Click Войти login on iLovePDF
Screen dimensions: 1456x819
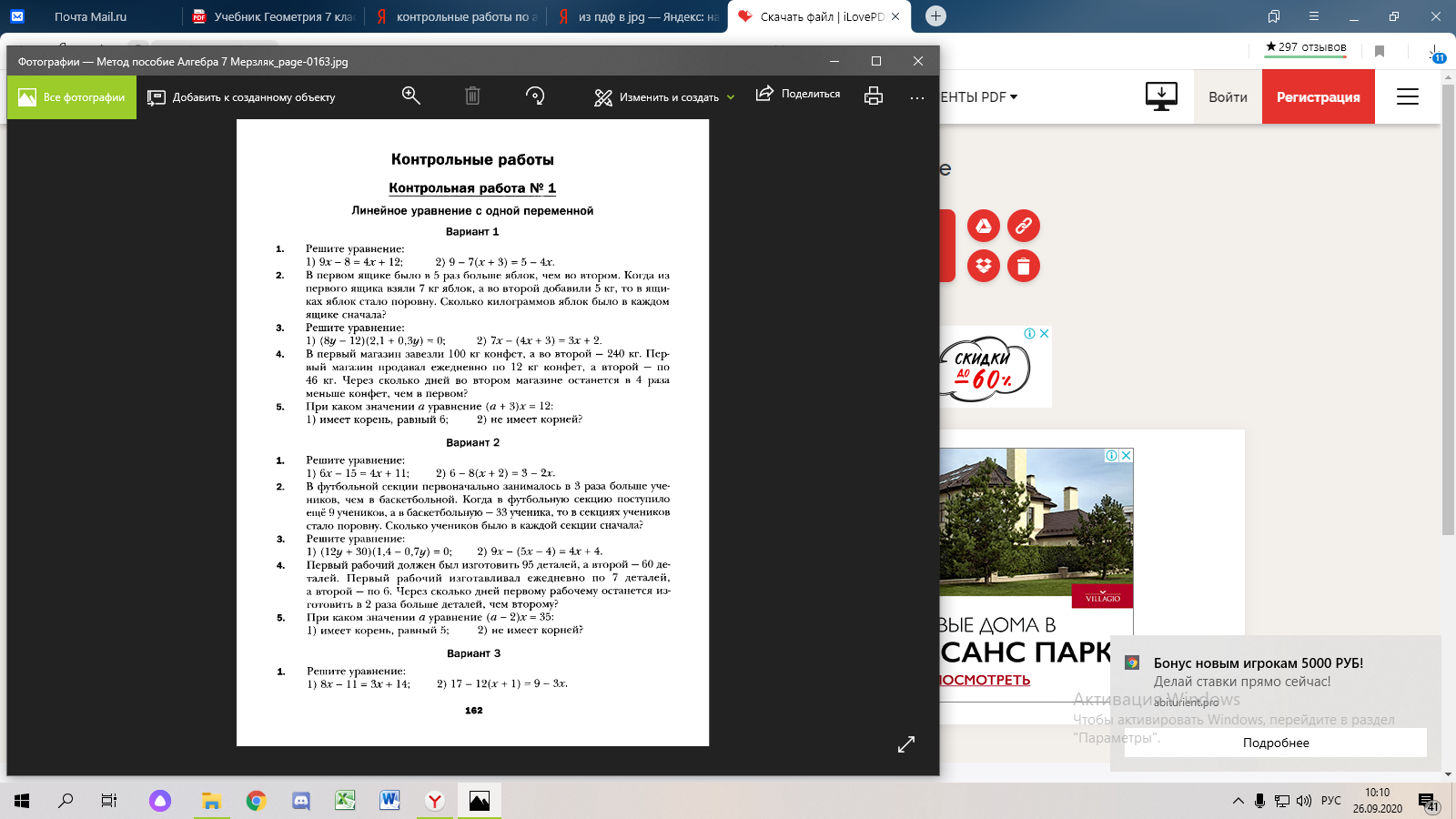coord(1228,97)
